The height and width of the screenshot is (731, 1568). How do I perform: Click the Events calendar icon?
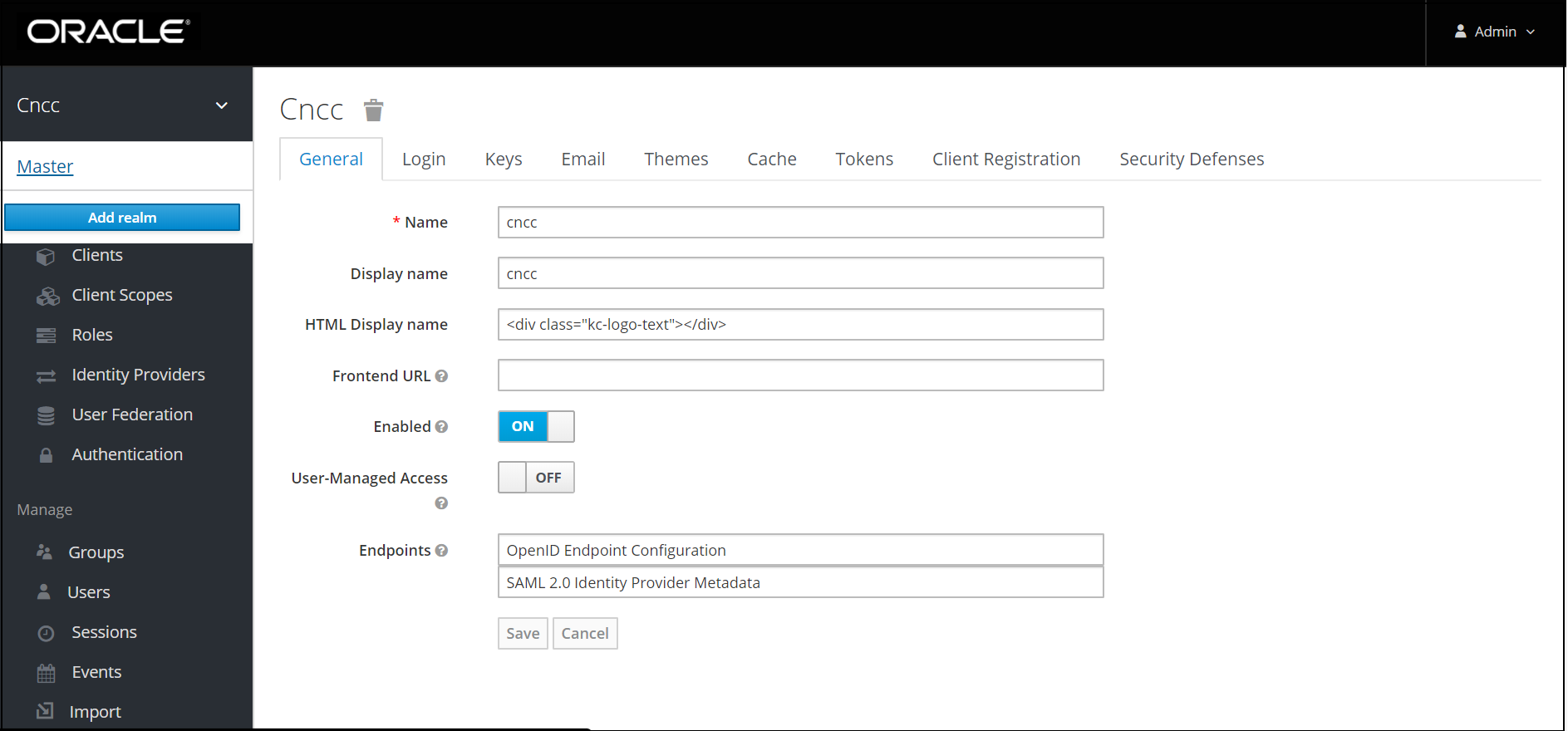click(x=47, y=673)
